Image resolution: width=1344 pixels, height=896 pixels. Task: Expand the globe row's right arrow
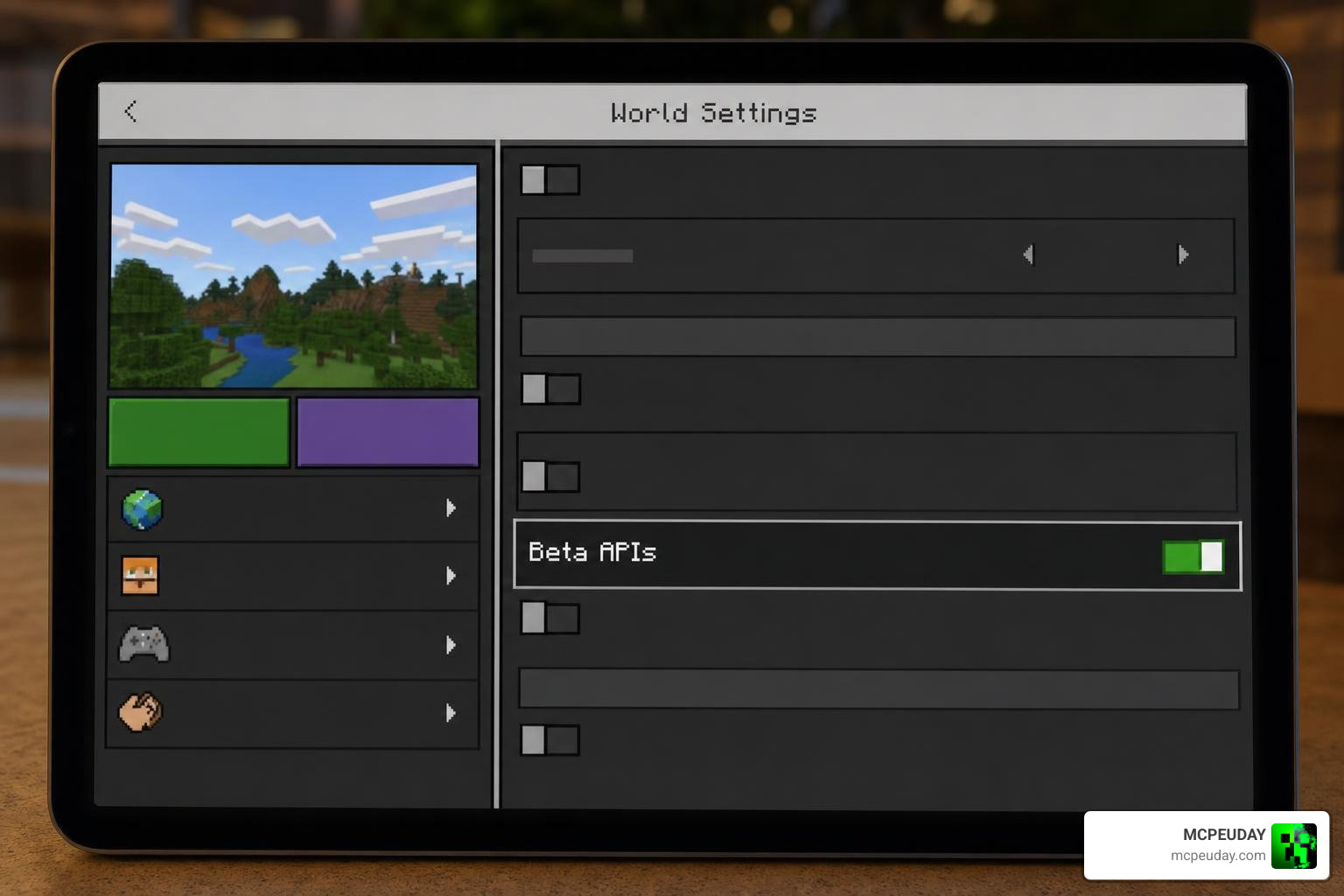(451, 507)
